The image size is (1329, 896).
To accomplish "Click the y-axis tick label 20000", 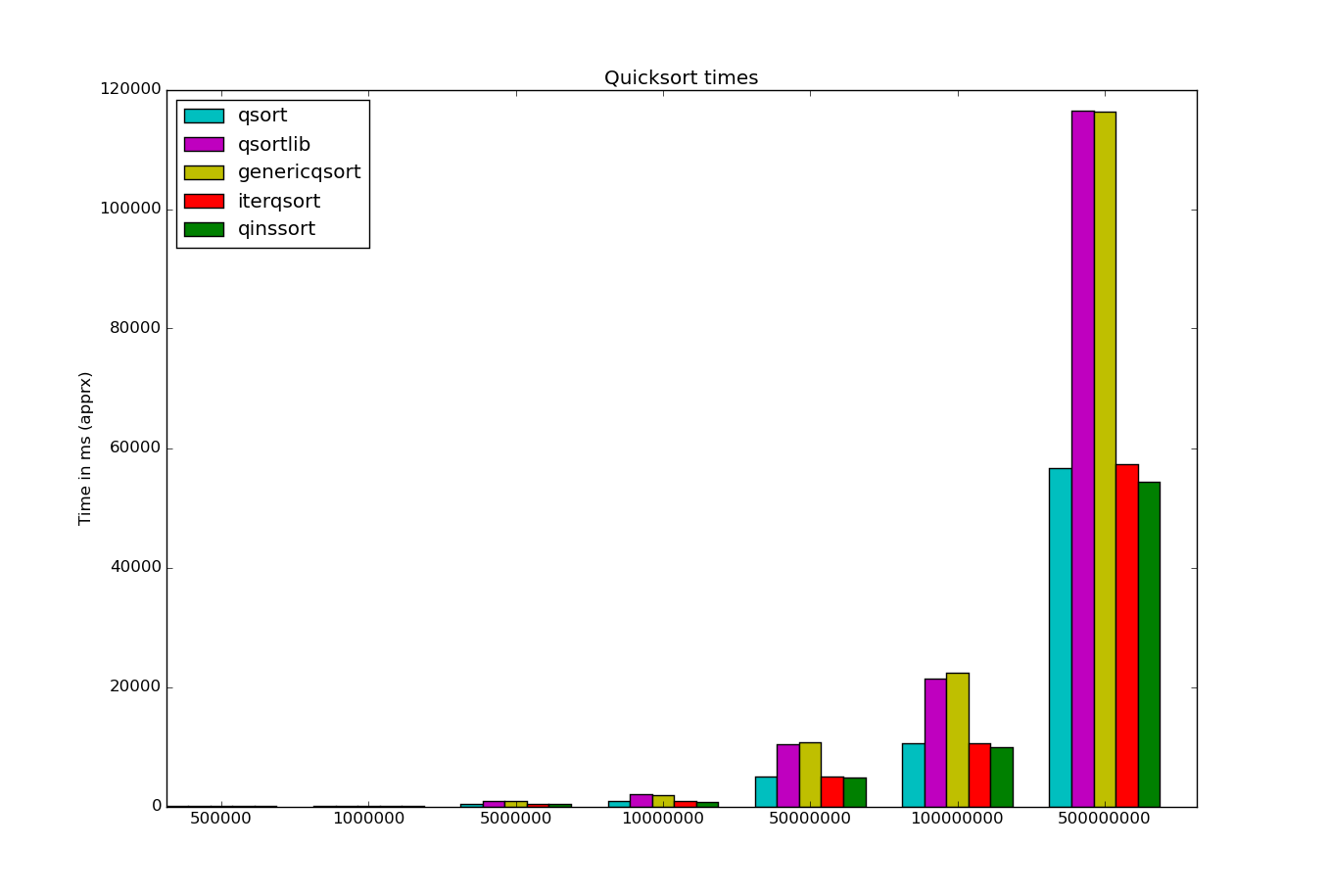I will pos(135,686).
